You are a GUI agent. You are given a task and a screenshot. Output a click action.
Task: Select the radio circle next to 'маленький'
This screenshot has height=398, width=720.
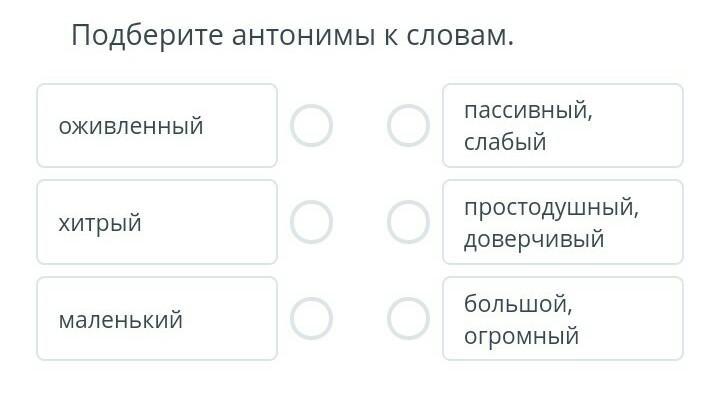(311, 319)
